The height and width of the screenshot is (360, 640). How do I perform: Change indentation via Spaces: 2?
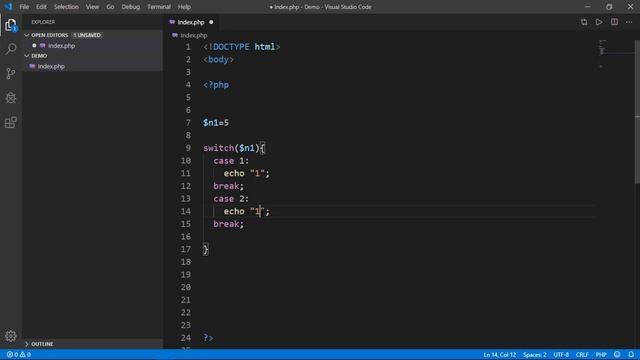(535, 354)
